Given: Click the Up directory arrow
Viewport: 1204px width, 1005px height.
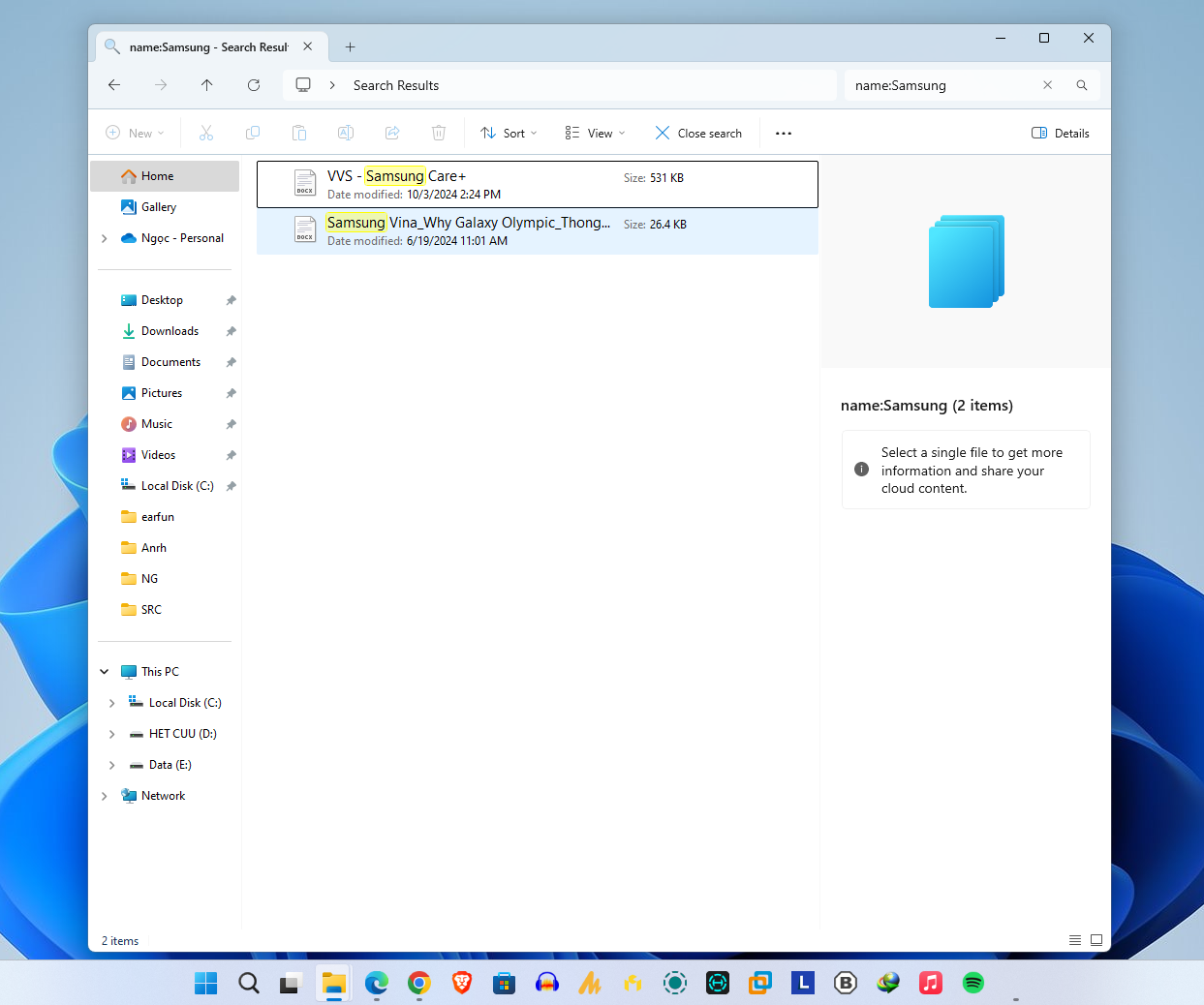Looking at the screenshot, I should (207, 85).
